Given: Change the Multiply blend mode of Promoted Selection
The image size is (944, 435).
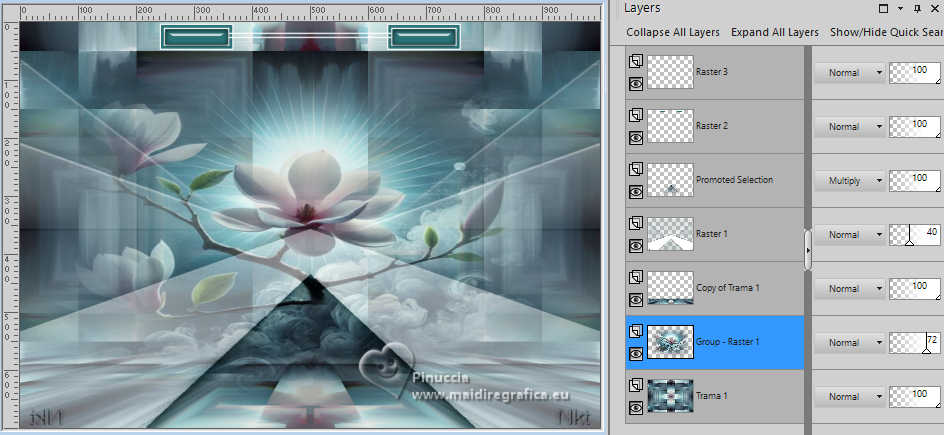Looking at the screenshot, I should [849, 180].
